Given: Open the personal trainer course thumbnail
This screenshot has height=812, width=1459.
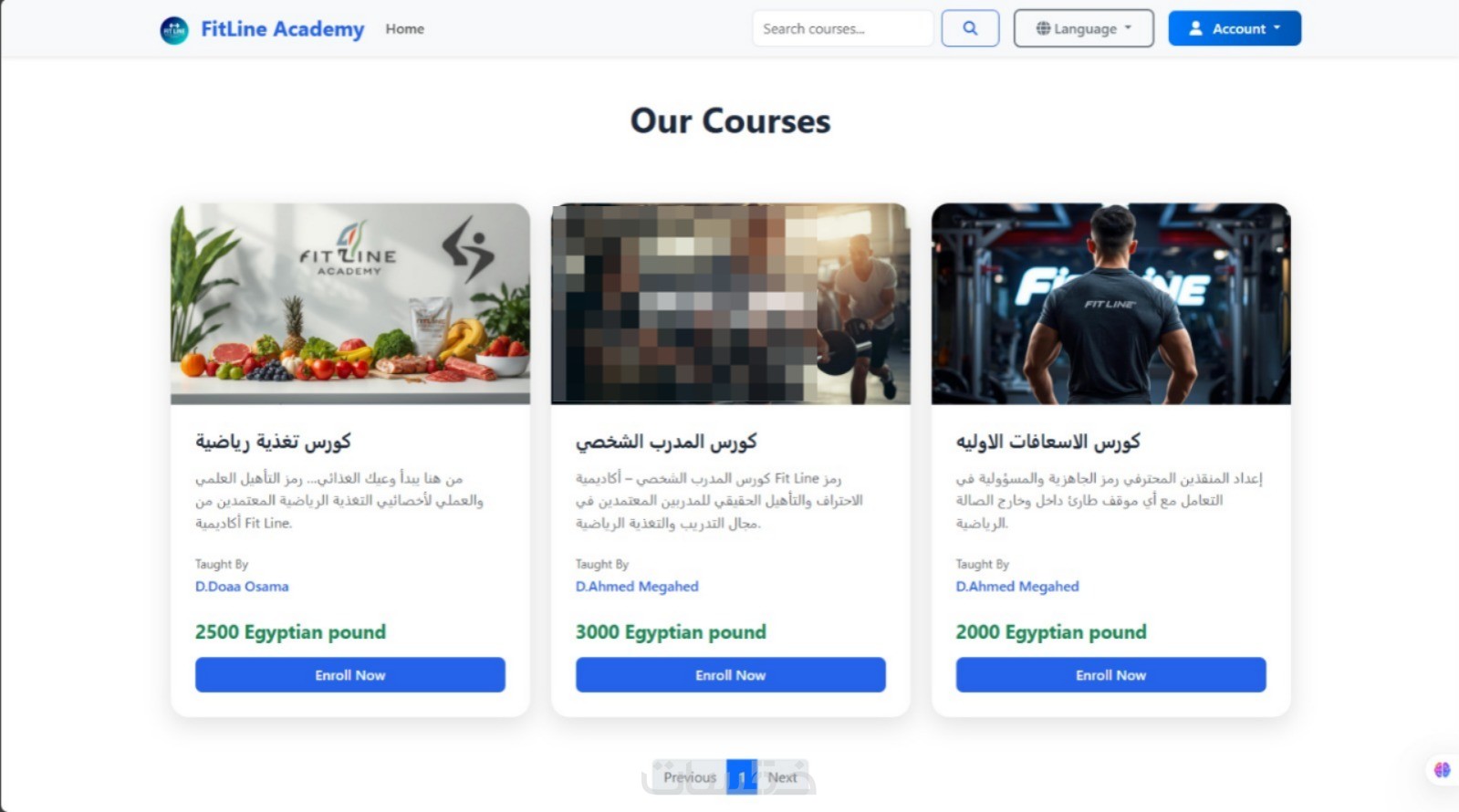Looking at the screenshot, I should 731,304.
